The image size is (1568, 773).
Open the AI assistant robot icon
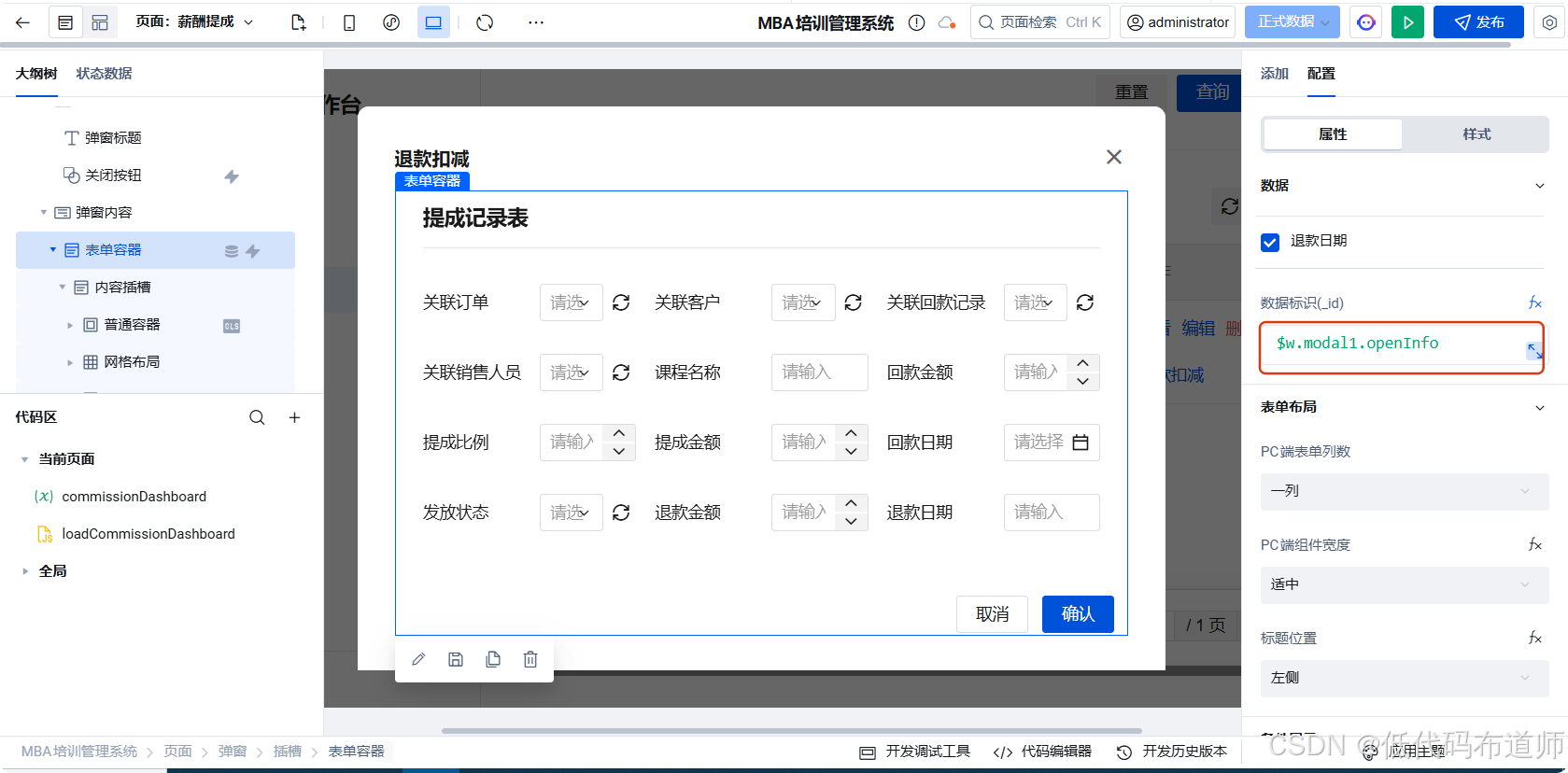1366,22
